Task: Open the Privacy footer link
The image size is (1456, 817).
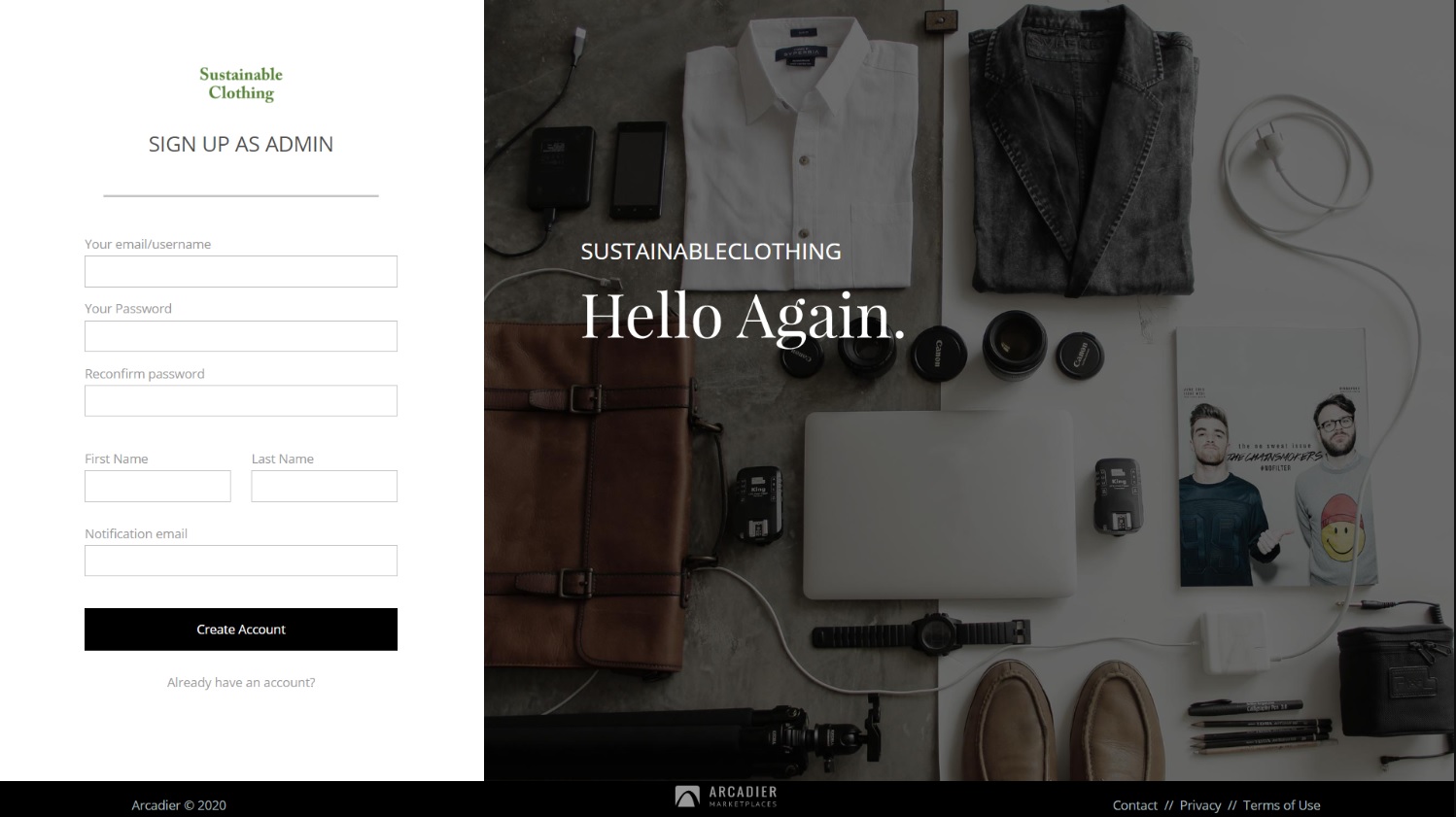Action: pos(1200,805)
